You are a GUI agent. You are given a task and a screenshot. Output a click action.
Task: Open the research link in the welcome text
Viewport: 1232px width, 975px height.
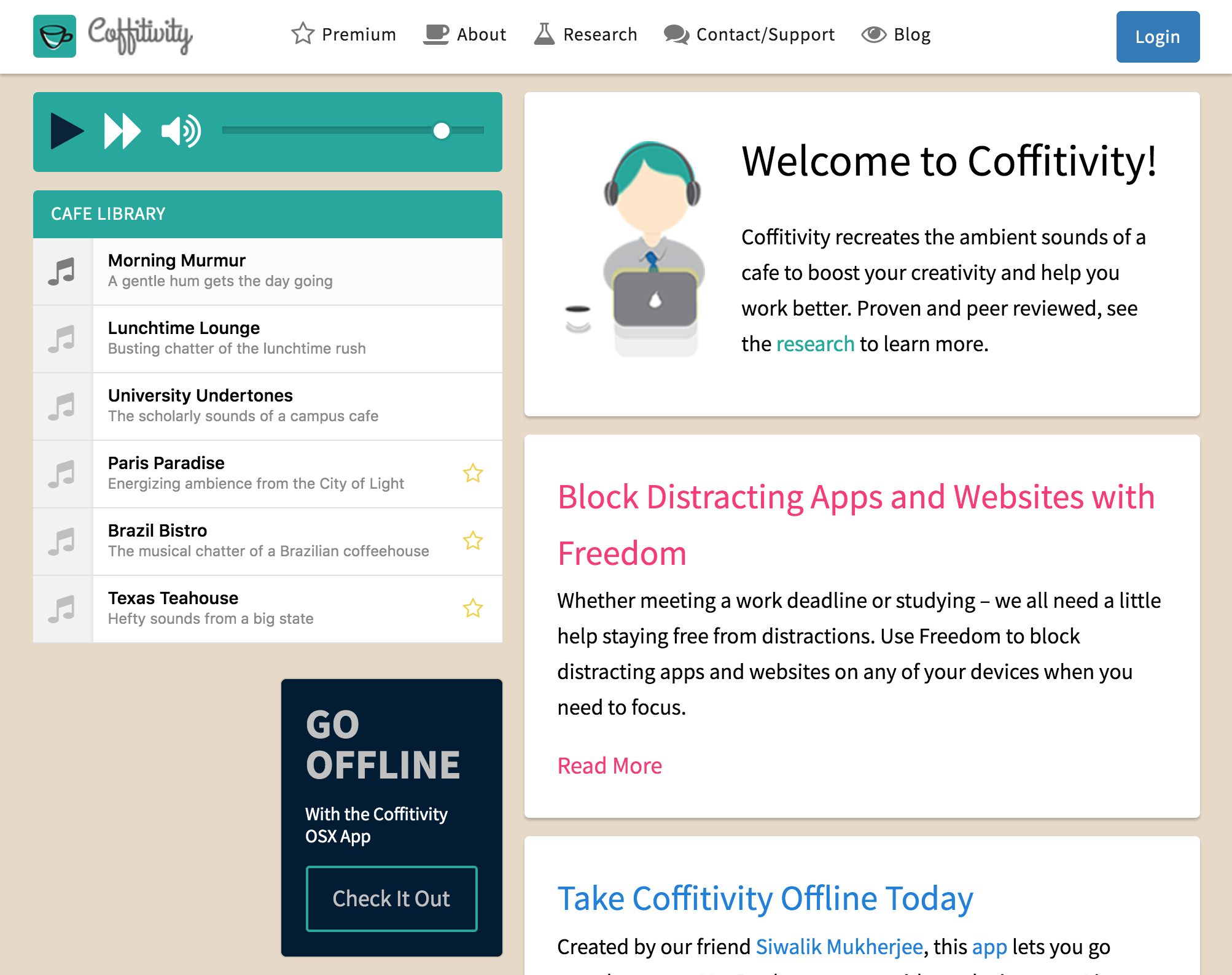point(815,344)
